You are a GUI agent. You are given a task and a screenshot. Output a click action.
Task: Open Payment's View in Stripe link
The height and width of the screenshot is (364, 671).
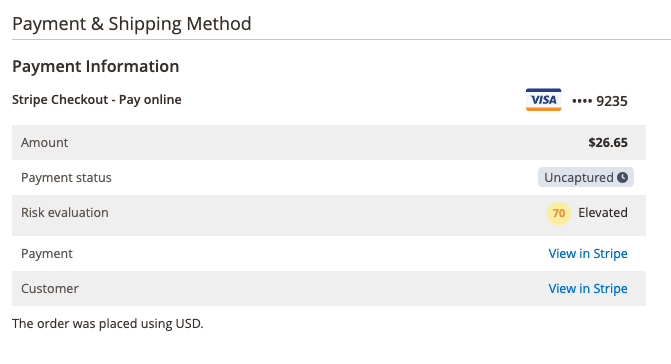[588, 254]
